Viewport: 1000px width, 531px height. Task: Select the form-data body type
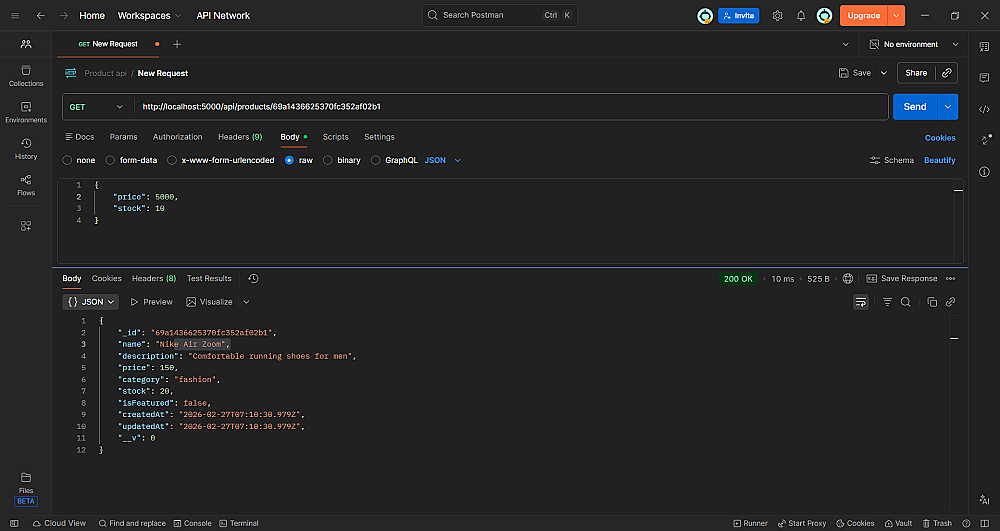coord(111,160)
